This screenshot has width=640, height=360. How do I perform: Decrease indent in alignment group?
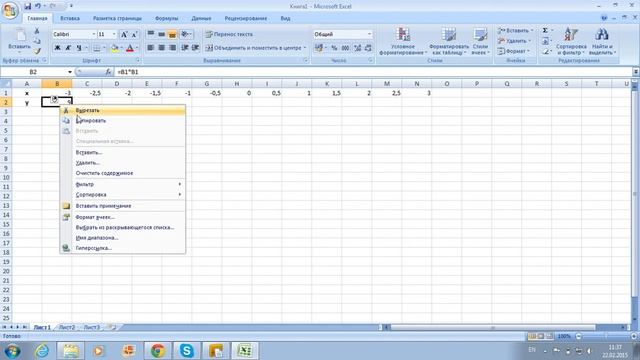click(x=185, y=48)
